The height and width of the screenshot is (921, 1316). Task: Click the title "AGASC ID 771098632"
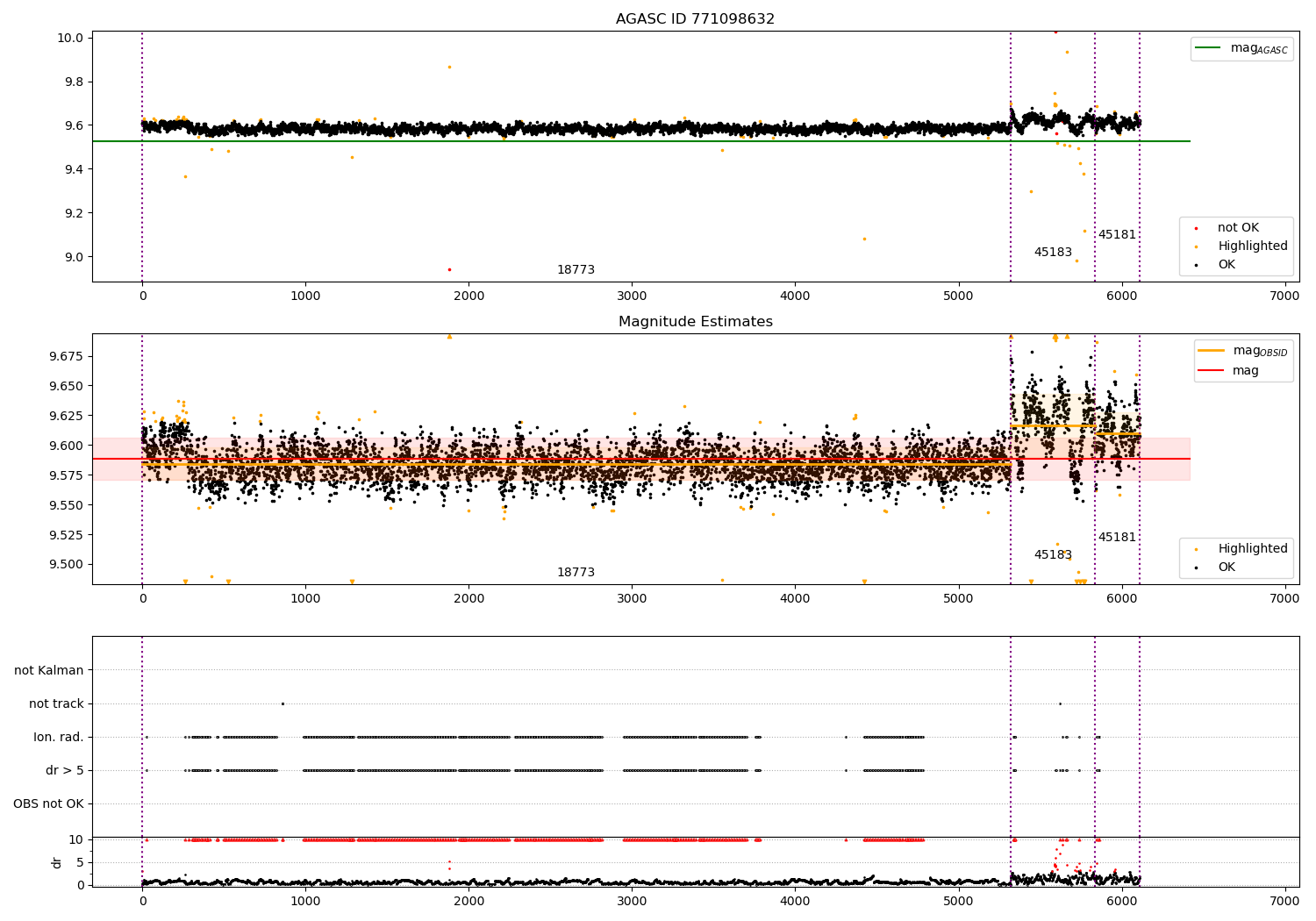(x=695, y=18)
